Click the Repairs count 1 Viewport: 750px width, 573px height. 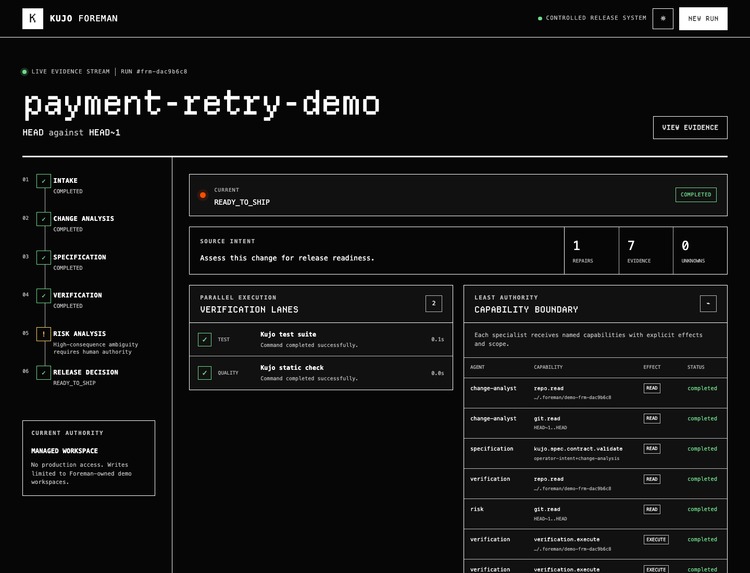(576, 246)
